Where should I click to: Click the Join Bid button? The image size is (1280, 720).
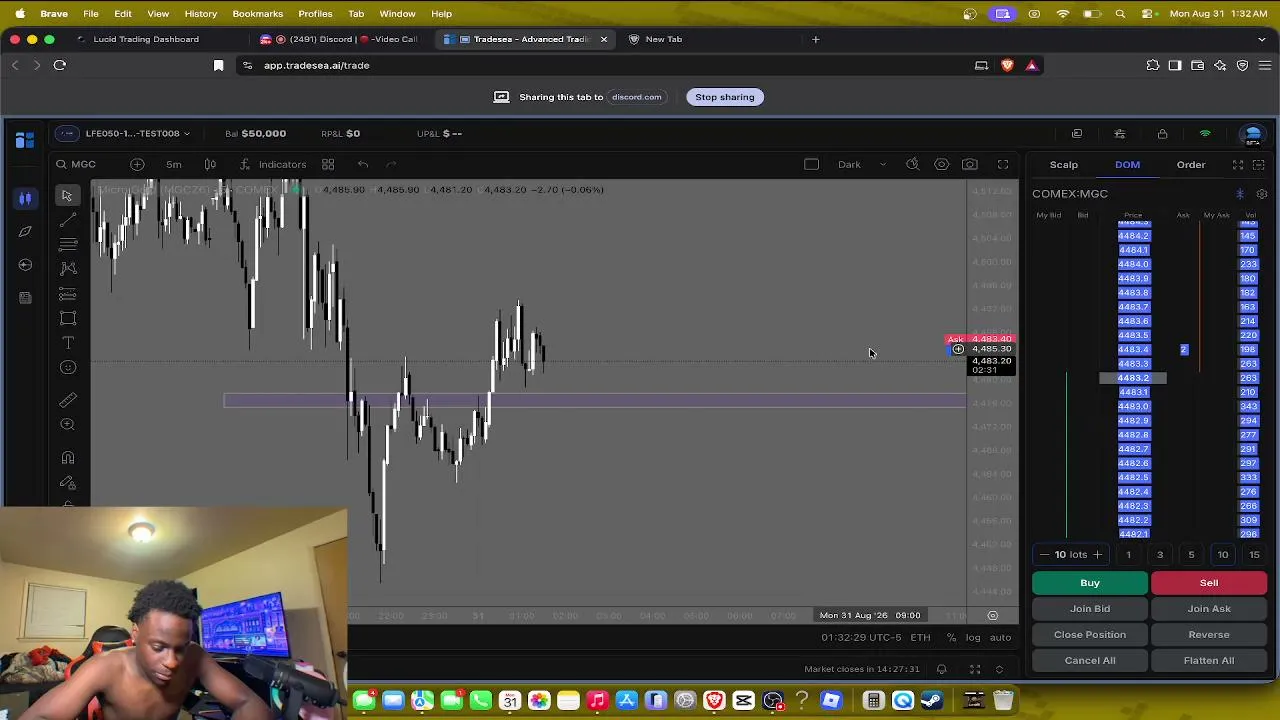pos(1090,609)
